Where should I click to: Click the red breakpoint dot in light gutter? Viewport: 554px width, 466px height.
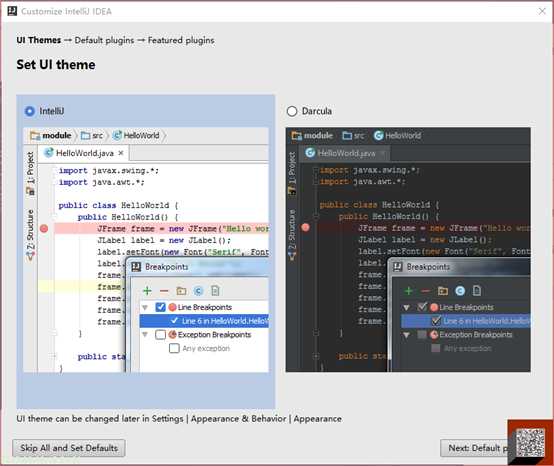click(x=44, y=229)
